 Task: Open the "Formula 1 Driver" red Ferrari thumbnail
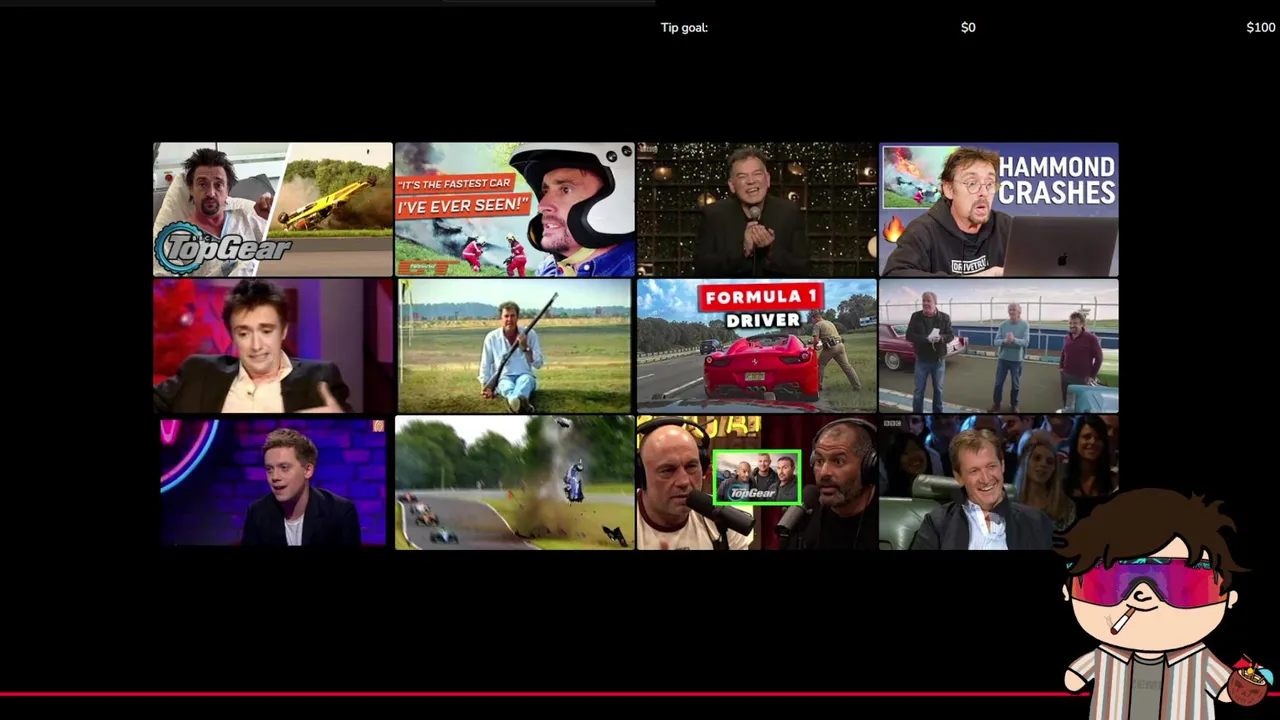pyautogui.click(x=757, y=346)
